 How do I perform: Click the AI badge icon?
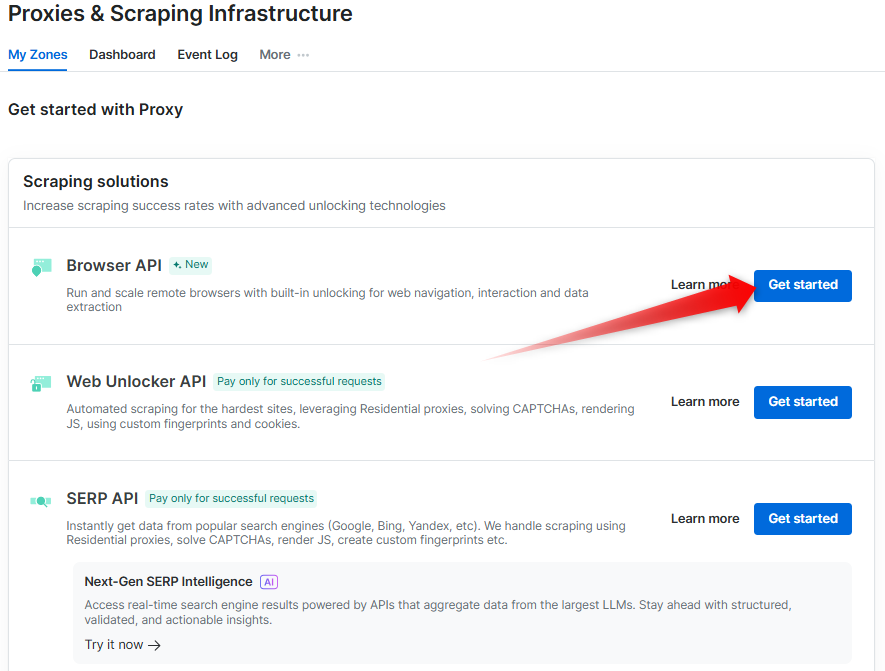click(269, 582)
